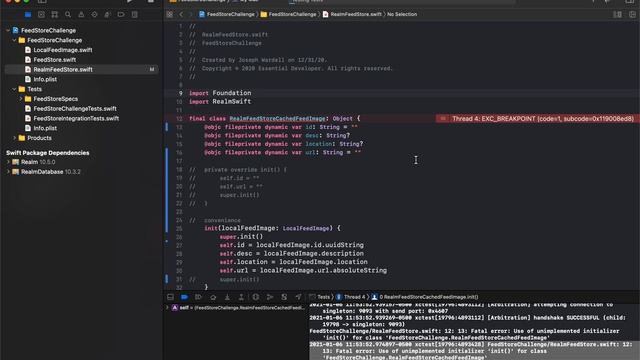Select RealmFeedStore.swift in navigator
Screen dimensions: 640x360
click(x=63, y=69)
